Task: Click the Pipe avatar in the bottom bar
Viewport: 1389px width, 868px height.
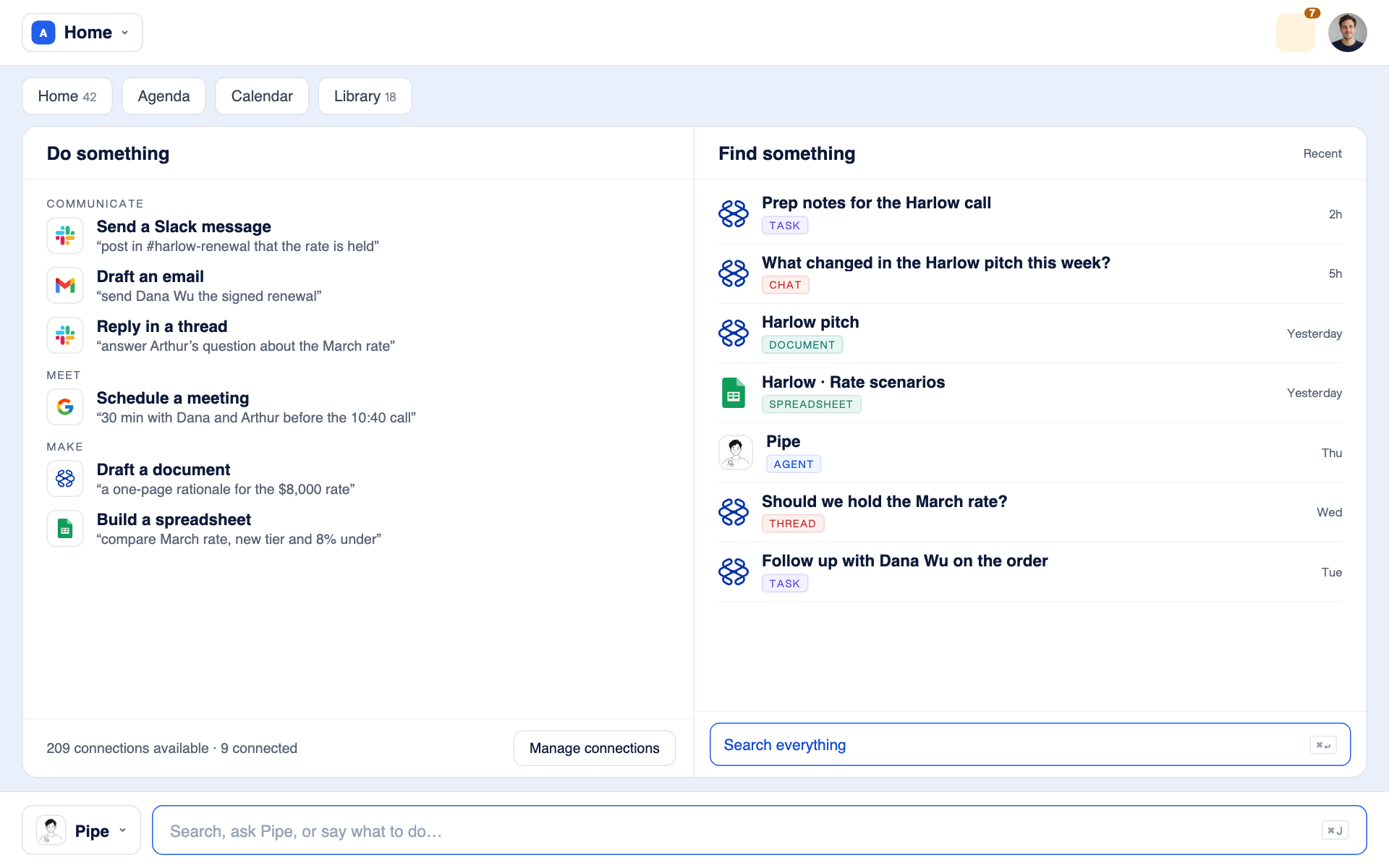Action: coord(51,830)
